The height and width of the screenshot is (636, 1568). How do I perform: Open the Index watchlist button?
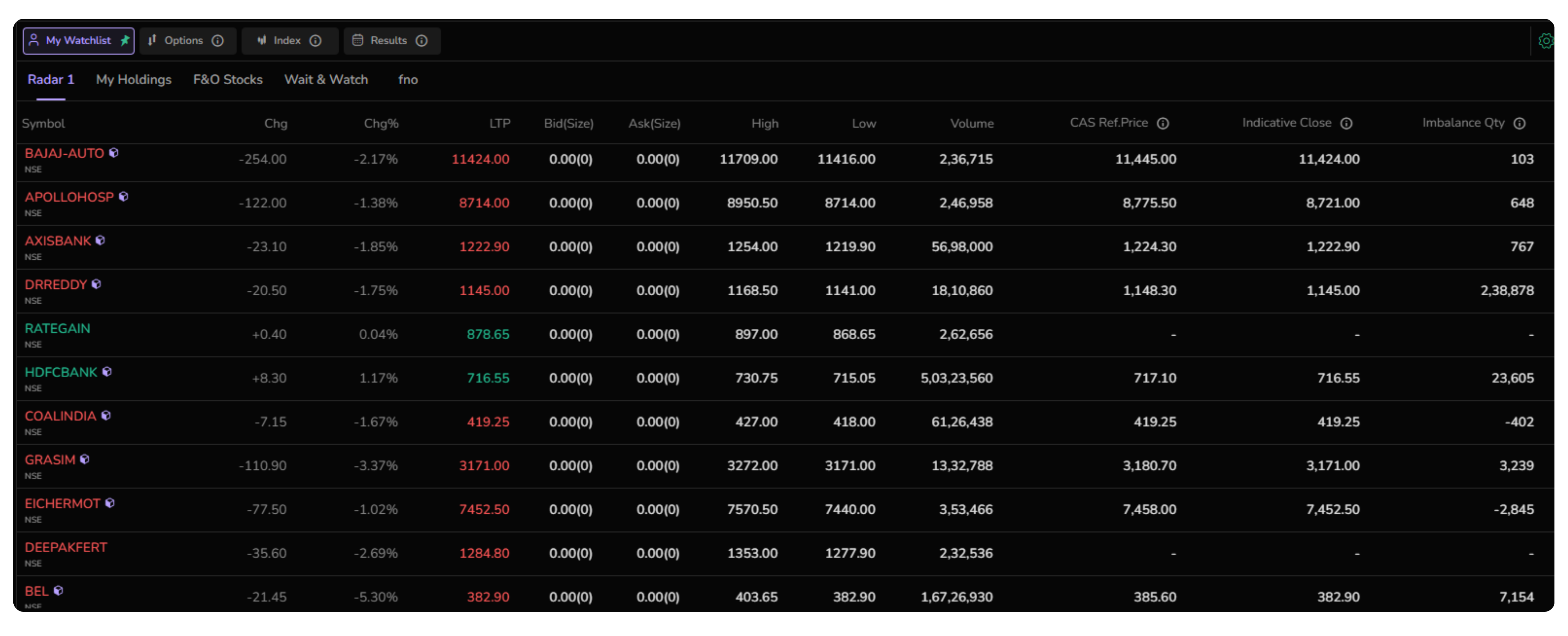(x=290, y=41)
